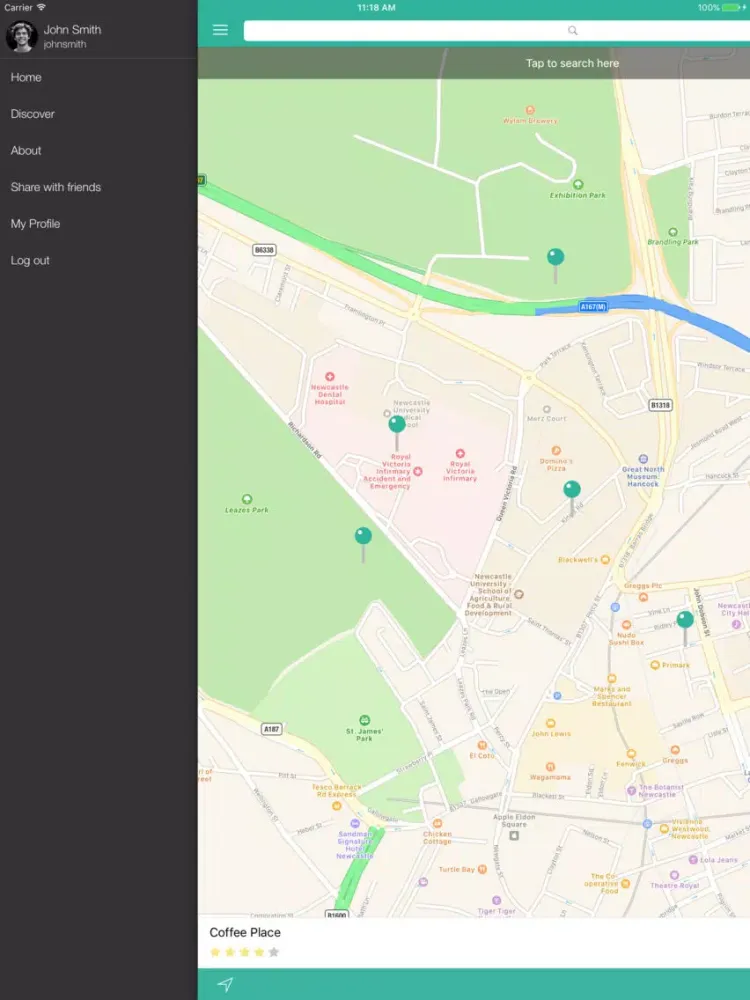Image resolution: width=750 pixels, height=1000 pixels.
Task: Tap the Apple Eldon Square icon
Action: point(514,835)
